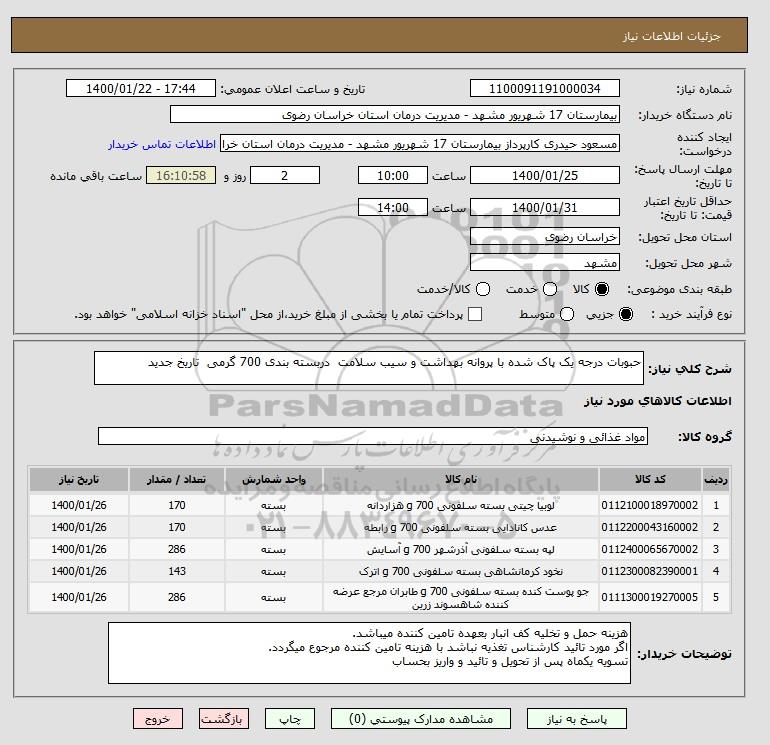Viewport: 770px width, 745px height.
Task: Click the price validity date 1400/01/31
Action: pyautogui.click(x=545, y=207)
